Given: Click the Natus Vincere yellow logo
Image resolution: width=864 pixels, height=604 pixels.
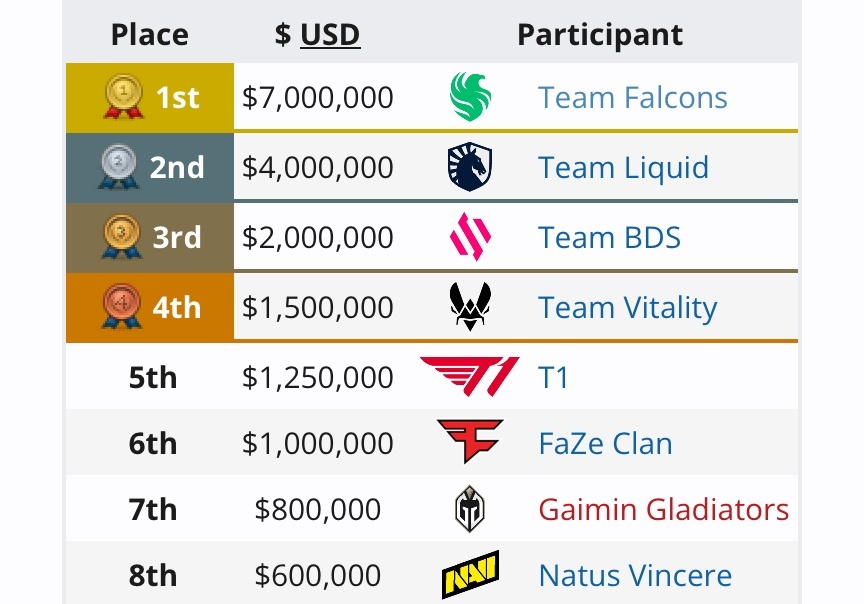Looking at the screenshot, I should tap(470, 575).
